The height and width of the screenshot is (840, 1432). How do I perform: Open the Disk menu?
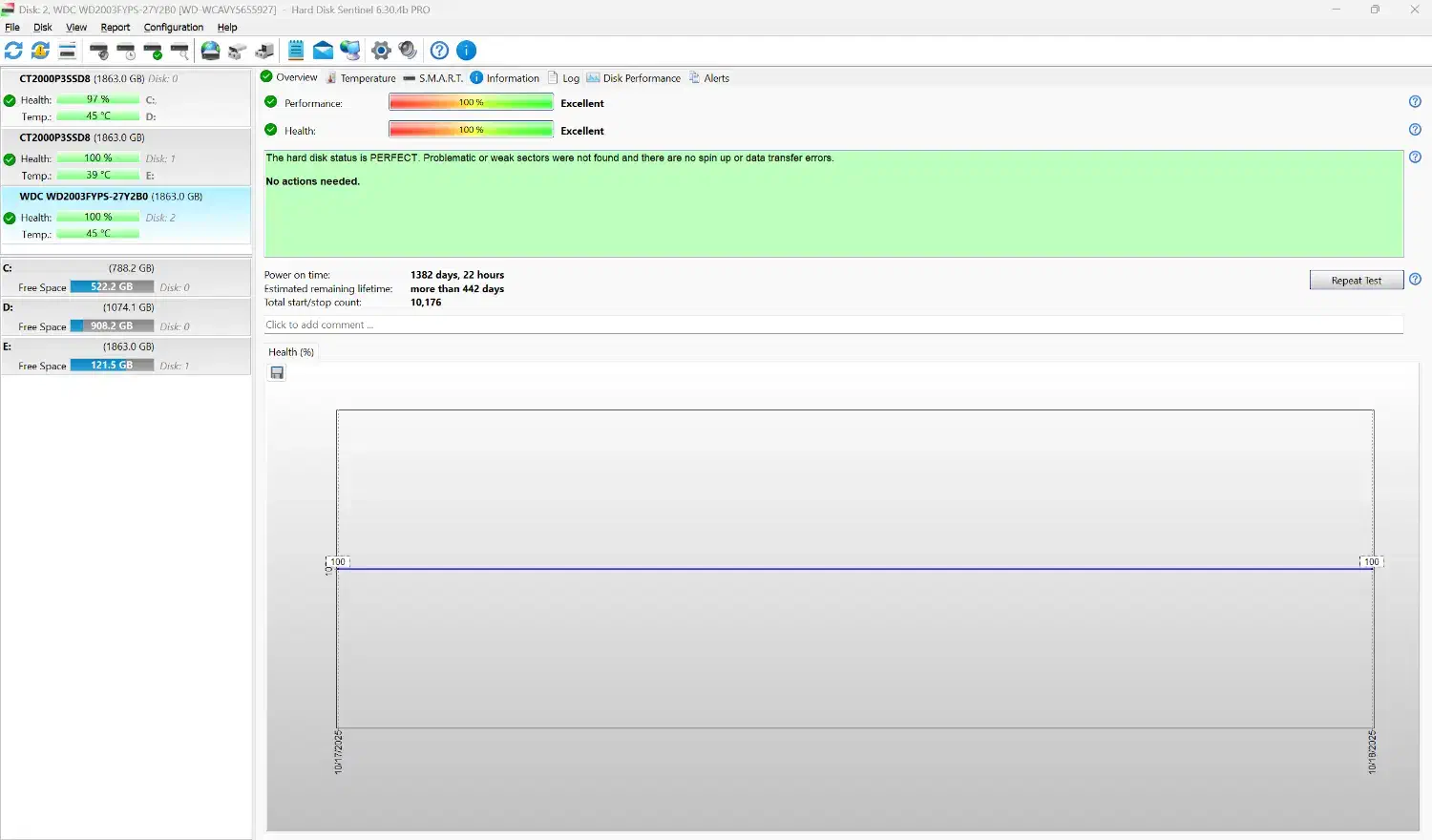tap(43, 28)
